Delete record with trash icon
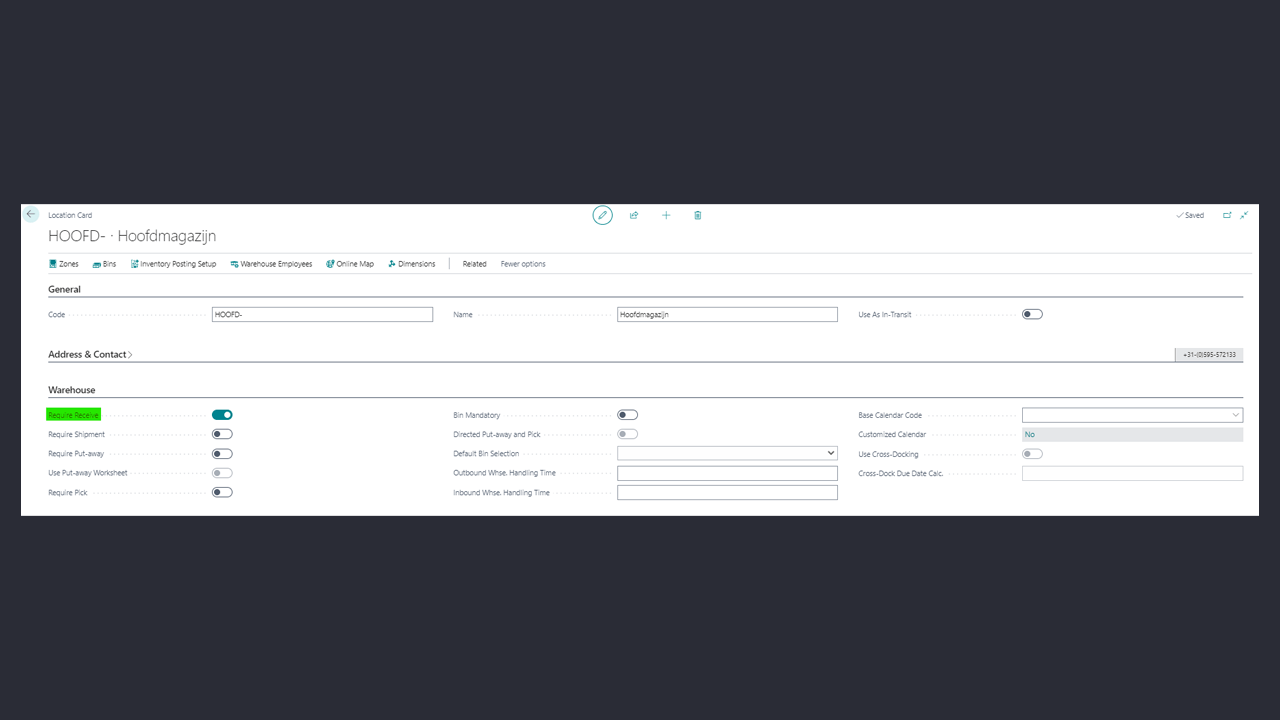Image resolution: width=1280 pixels, height=720 pixels. (x=698, y=215)
